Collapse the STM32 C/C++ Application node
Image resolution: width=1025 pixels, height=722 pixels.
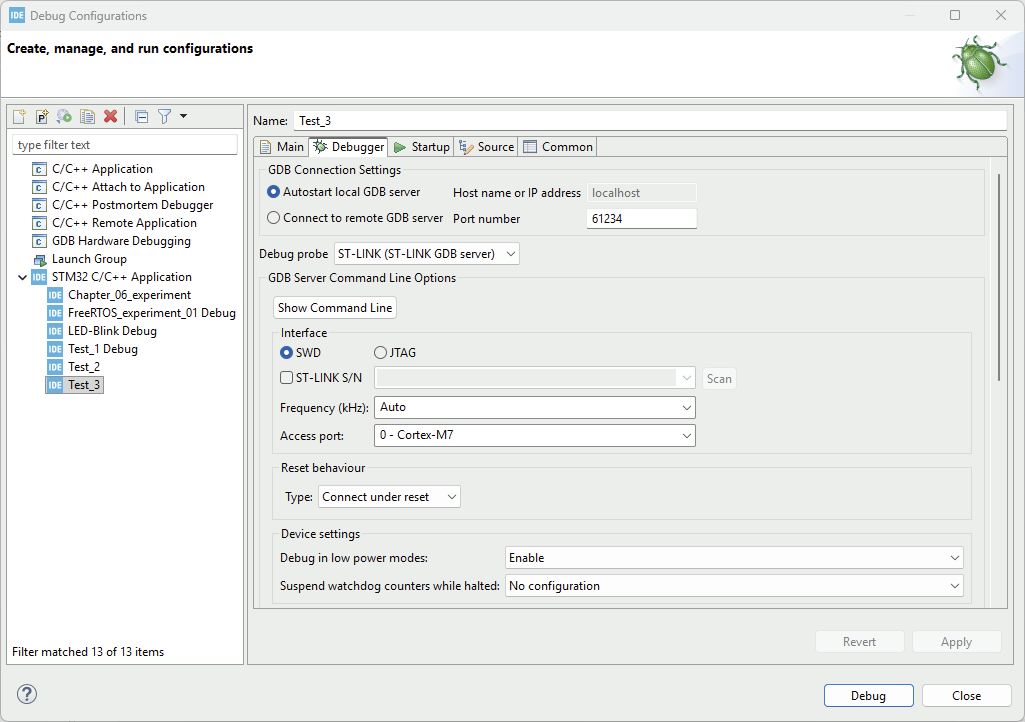tap(22, 276)
